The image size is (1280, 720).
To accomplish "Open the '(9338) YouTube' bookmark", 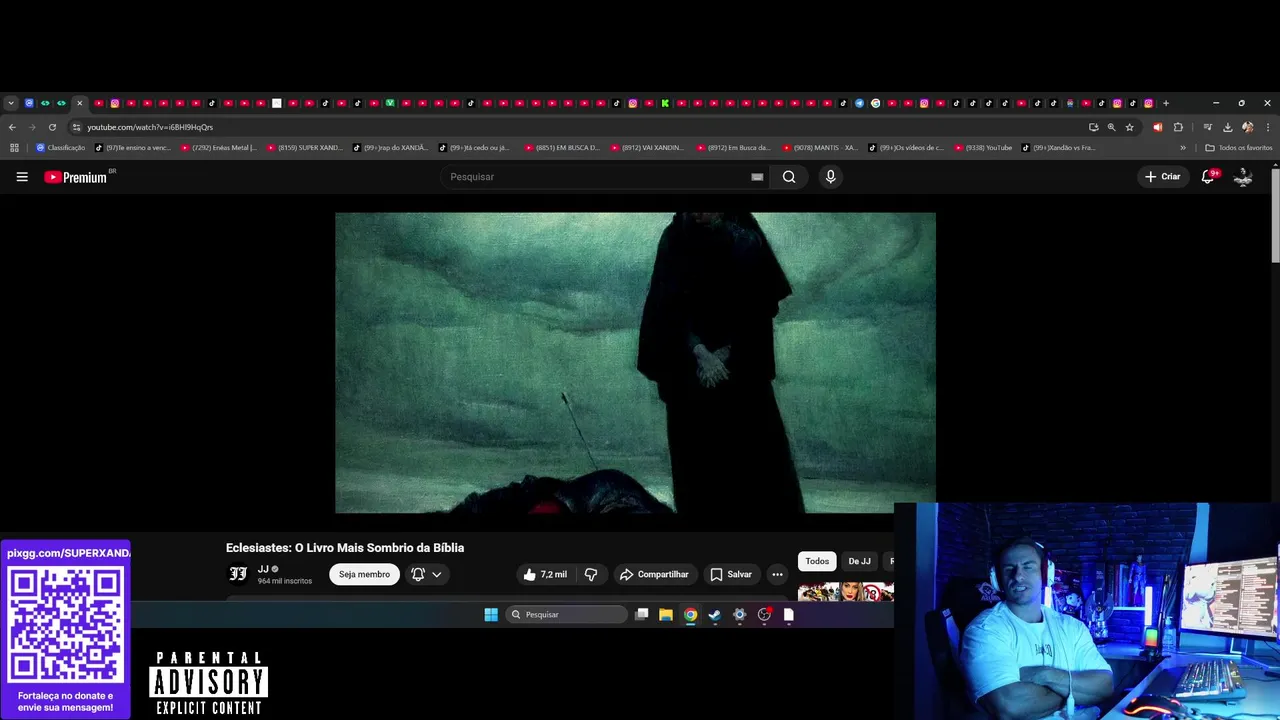I will pyautogui.click(x=984, y=148).
